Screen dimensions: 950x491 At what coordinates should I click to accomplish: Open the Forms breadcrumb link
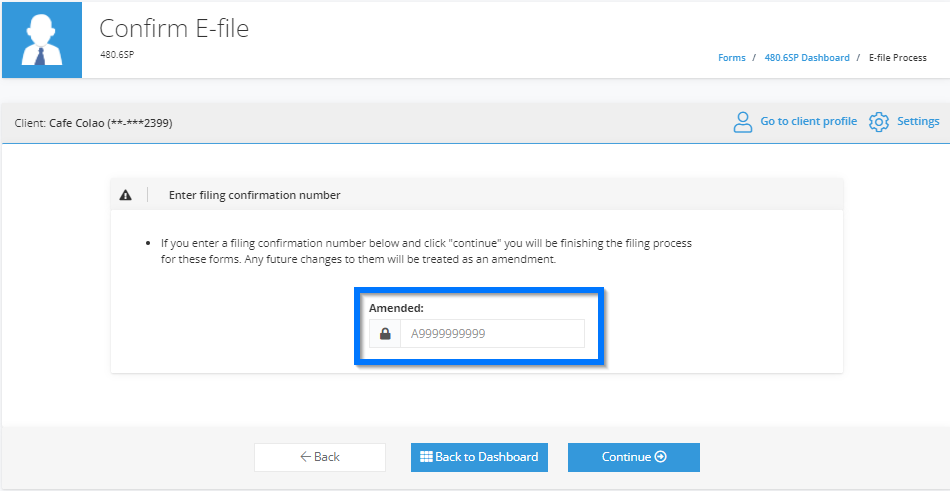pos(732,58)
